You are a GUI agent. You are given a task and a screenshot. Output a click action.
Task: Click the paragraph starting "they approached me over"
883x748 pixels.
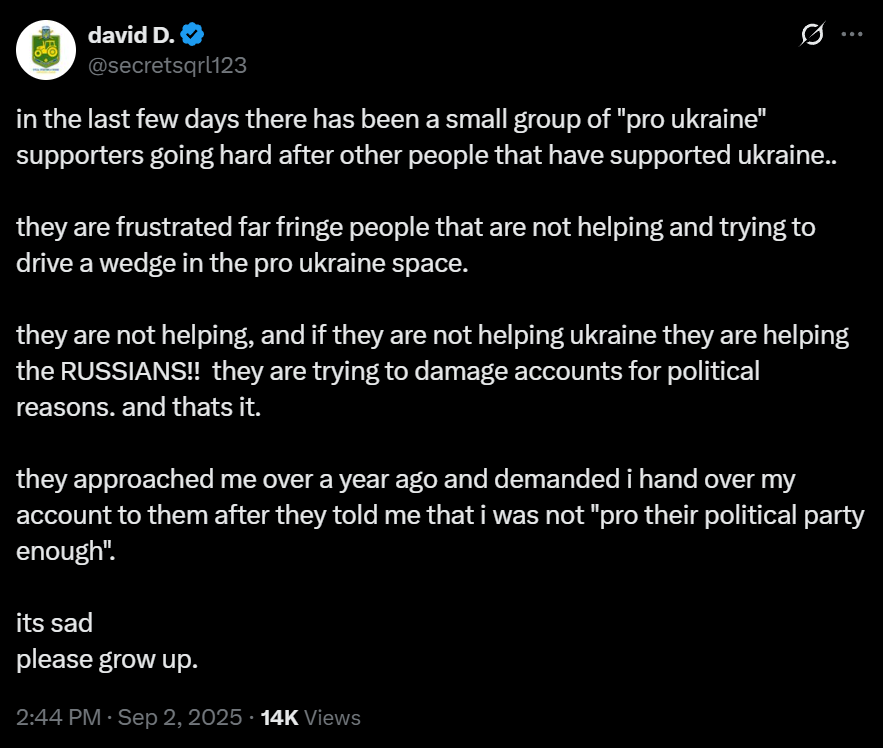(440, 515)
